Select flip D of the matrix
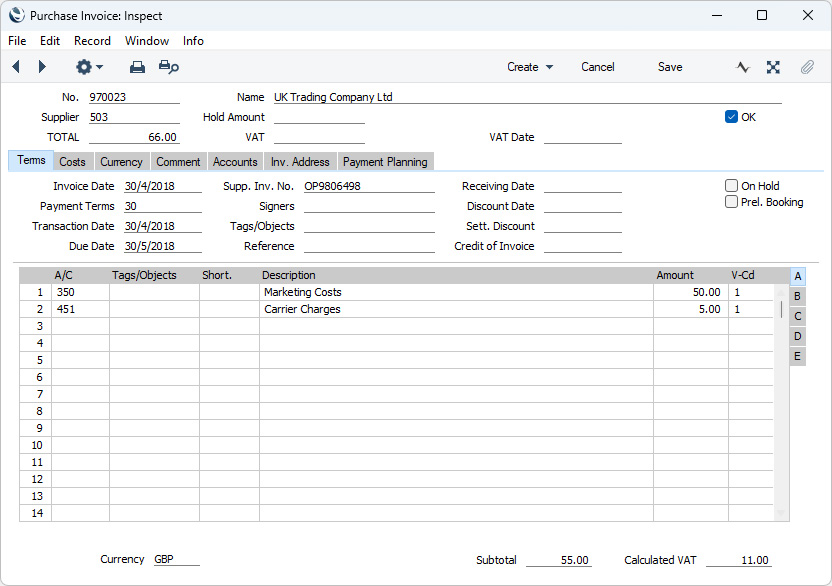The image size is (832, 586). [x=798, y=336]
